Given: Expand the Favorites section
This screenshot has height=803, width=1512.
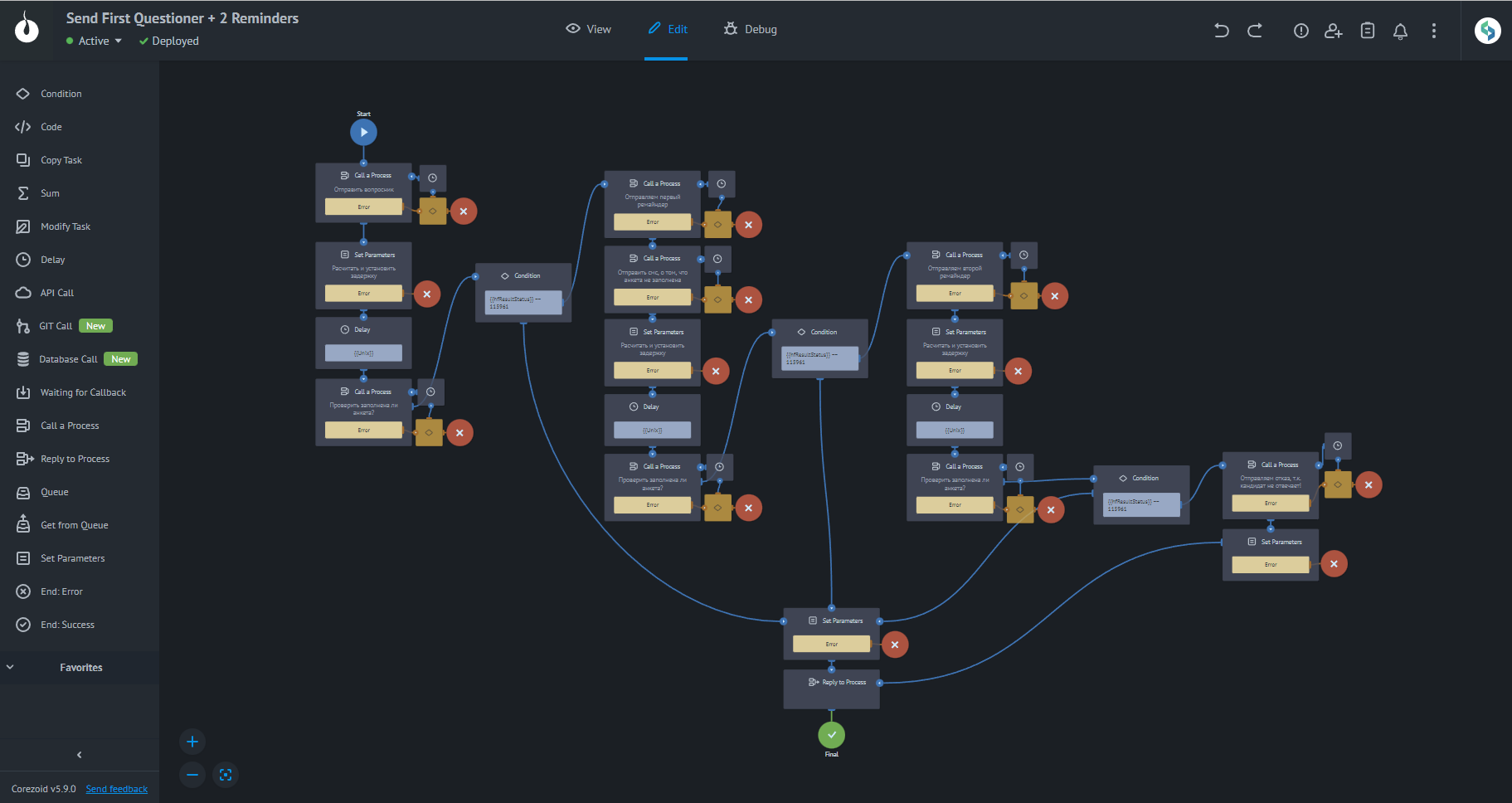Looking at the screenshot, I should (x=80, y=668).
